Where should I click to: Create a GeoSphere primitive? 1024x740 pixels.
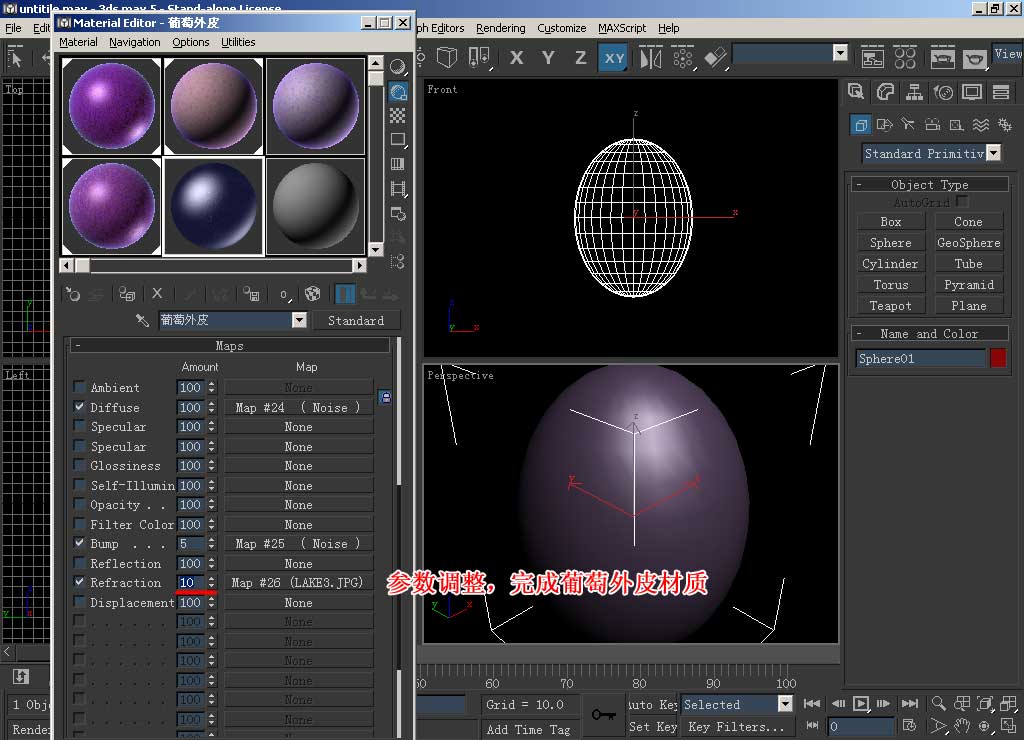968,243
